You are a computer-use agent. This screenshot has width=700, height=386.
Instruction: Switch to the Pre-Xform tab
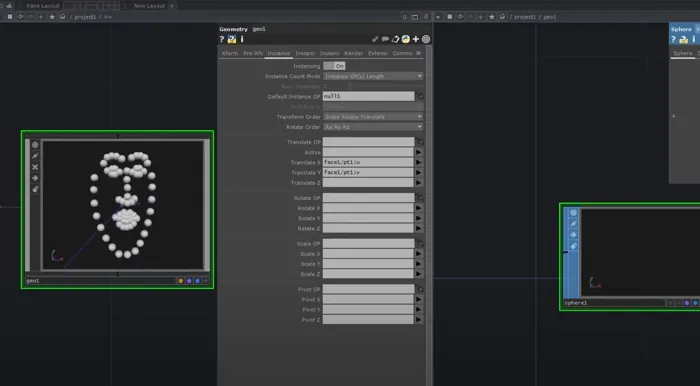pyautogui.click(x=253, y=53)
